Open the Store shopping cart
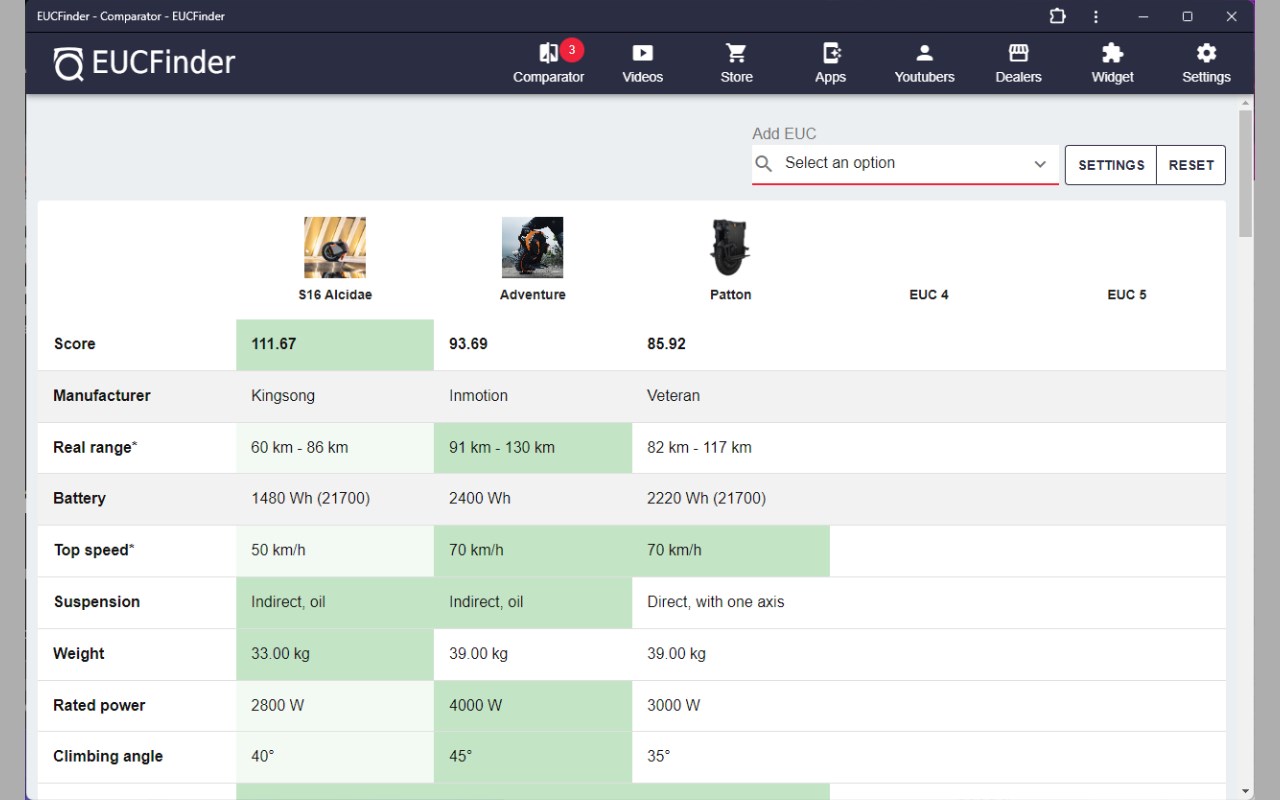The width and height of the screenshot is (1280, 800). pyautogui.click(x=736, y=63)
